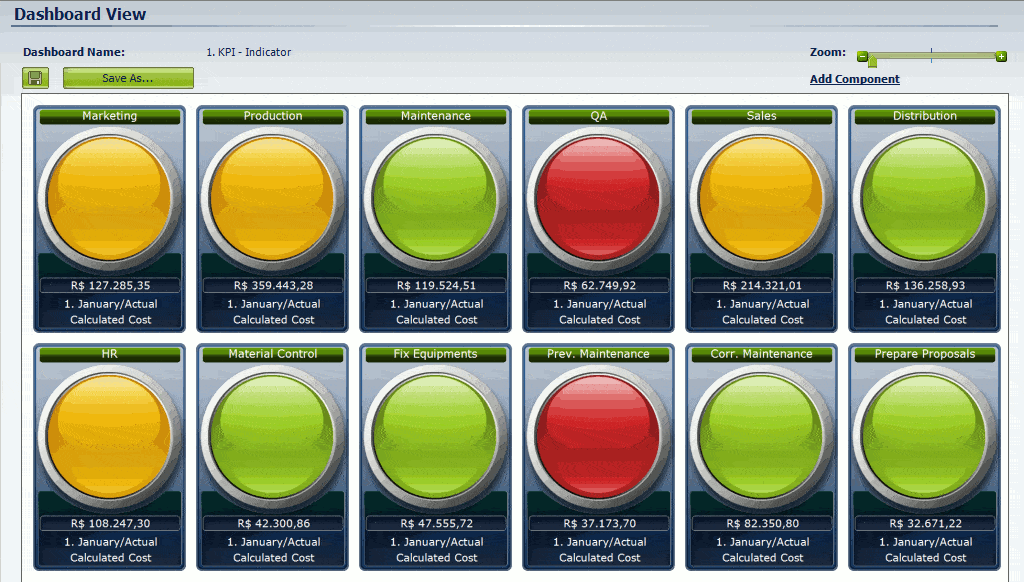Viewport: 1024px width, 582px height.
Task: Select the QA red indicator light
Action: click(x=599, y=199)
